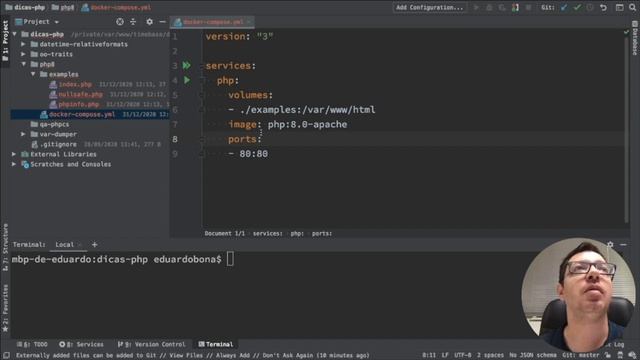
Task: Click in the terminal prompt input
Action: point(230,259)
